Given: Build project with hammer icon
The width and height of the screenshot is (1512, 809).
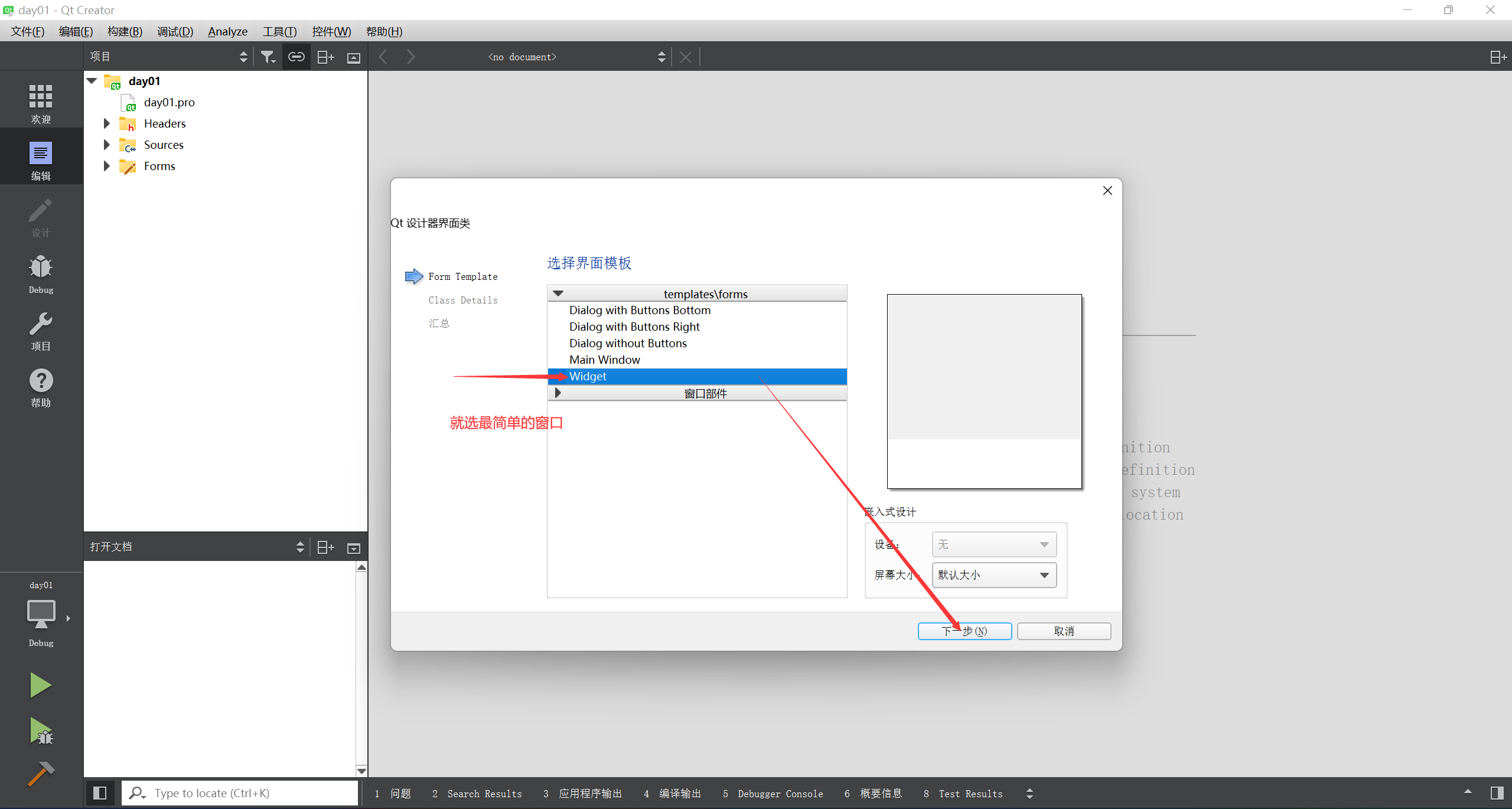Looking at the screenshot, I should click(41, 774).
